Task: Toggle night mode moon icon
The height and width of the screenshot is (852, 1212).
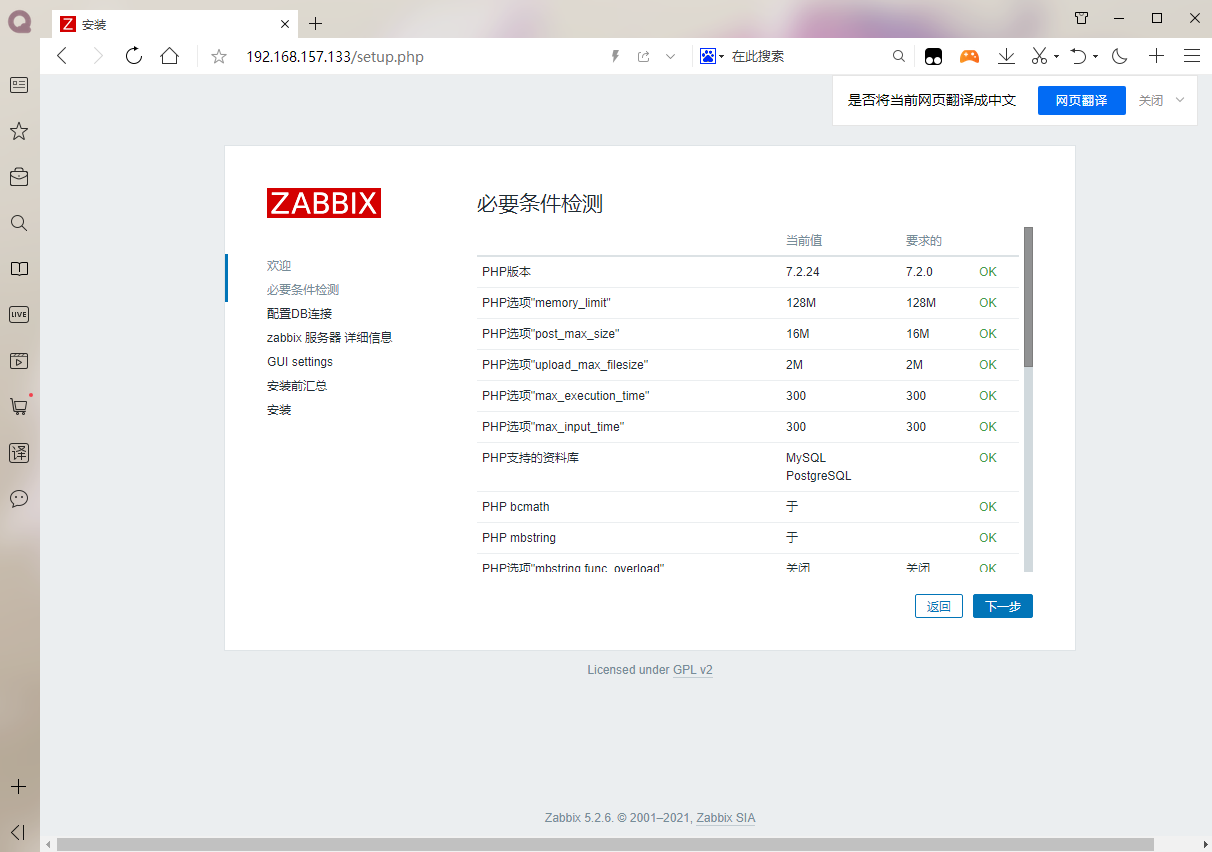Action: (1120, 57)
